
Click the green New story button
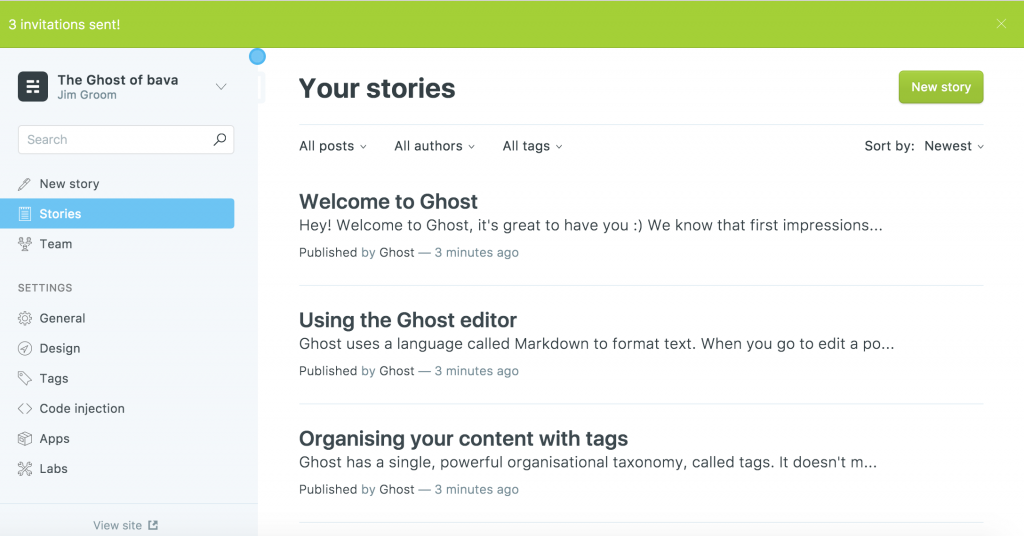(941, 87)
